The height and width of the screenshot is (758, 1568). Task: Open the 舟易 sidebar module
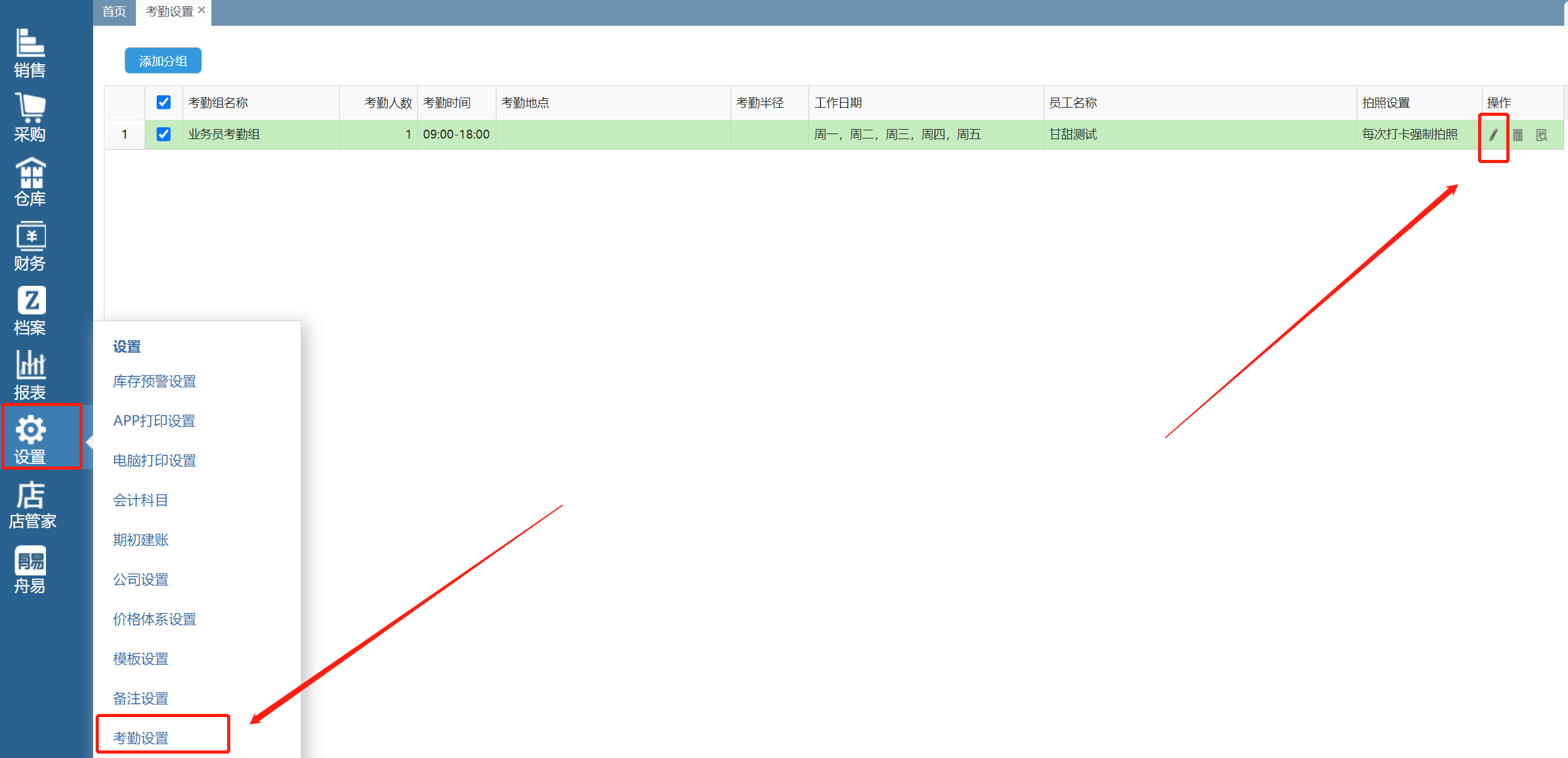pyautogui.click(x=30, y=569)
